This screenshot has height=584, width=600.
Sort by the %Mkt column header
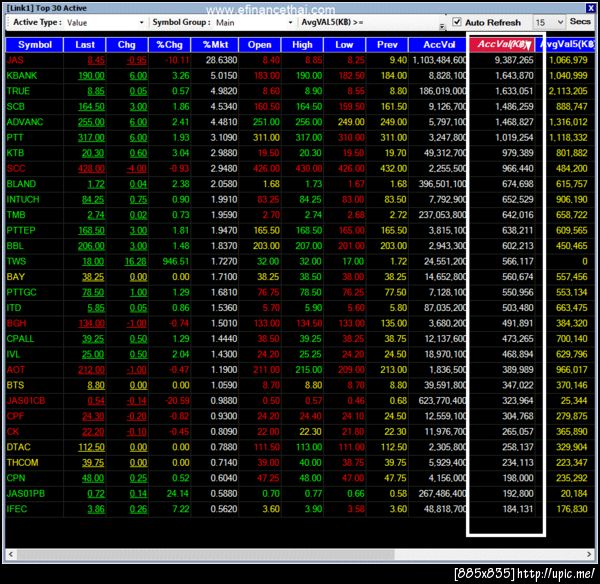tap(215, 45)
